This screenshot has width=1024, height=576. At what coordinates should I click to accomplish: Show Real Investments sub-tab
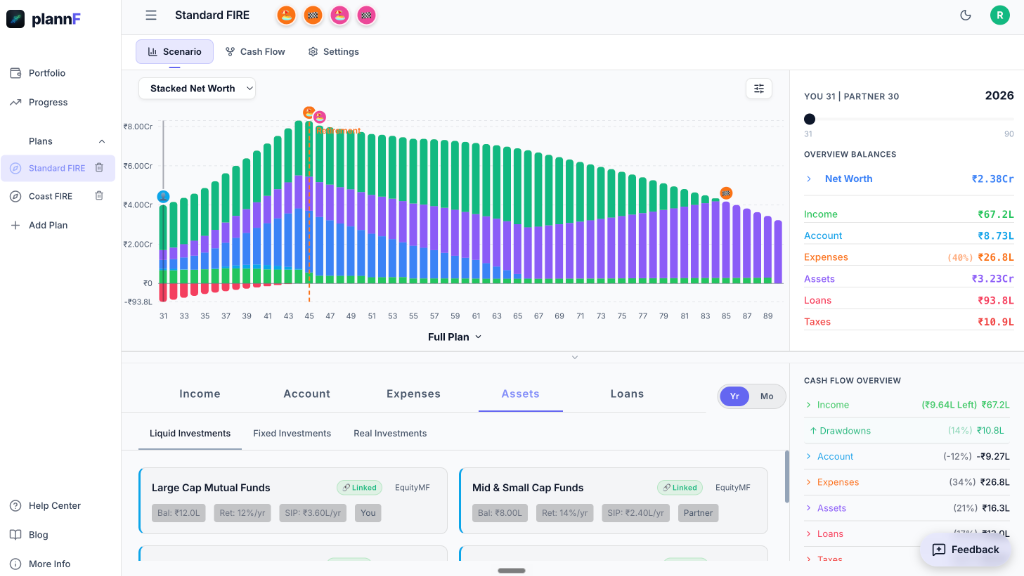click(x=390, y=434)
